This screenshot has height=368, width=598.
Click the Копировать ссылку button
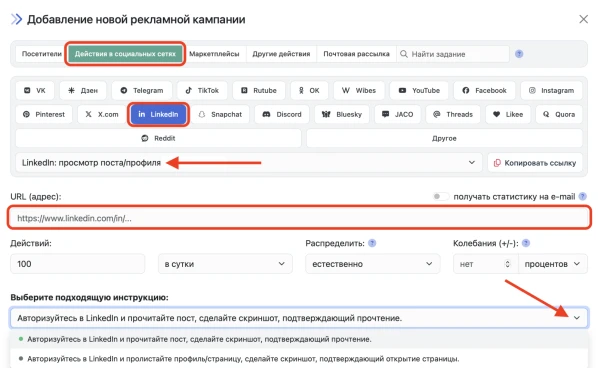535,163
